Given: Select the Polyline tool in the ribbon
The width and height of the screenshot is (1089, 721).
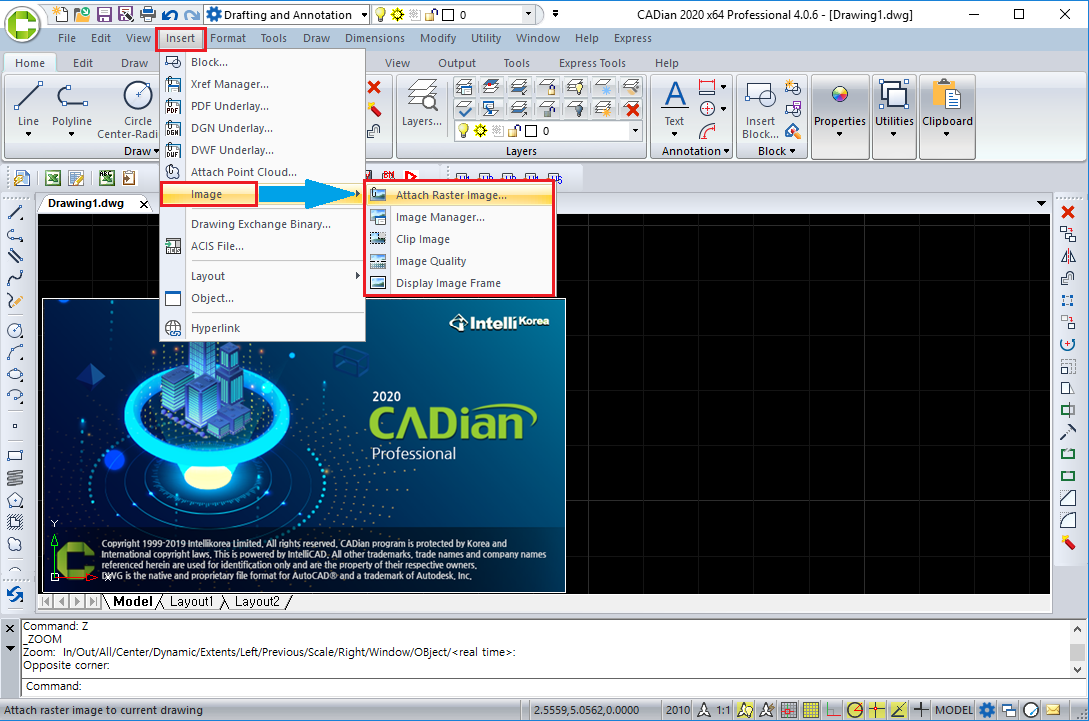Looking at the screenshot, I should click(x=72, y=108).
